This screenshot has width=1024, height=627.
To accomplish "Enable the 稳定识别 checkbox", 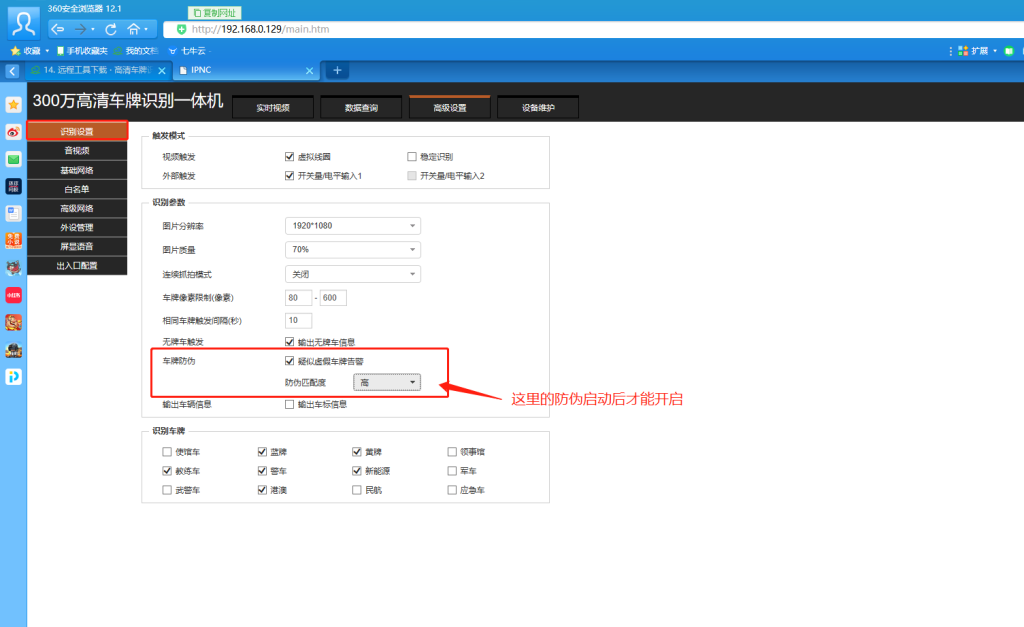I will [x=412, y=157].
